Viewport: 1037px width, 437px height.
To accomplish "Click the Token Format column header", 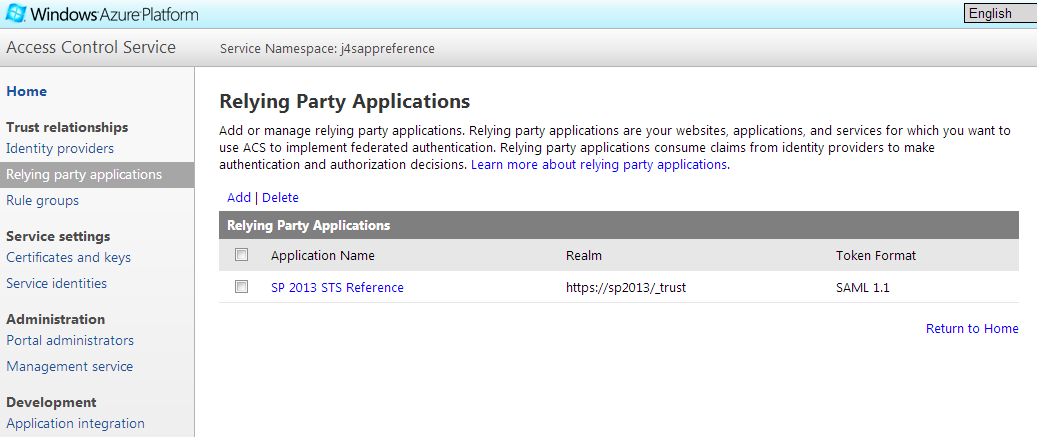I will (x=876, y=255).
